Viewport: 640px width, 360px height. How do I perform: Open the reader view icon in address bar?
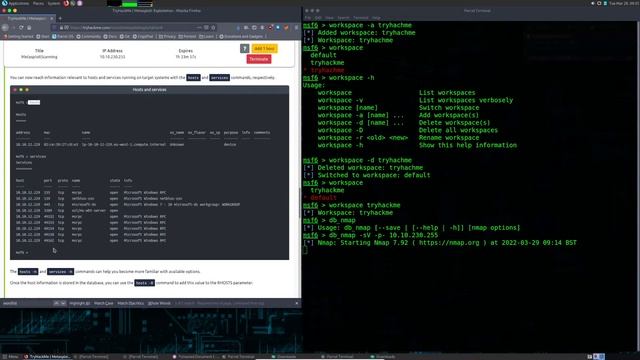pos(206,28)
